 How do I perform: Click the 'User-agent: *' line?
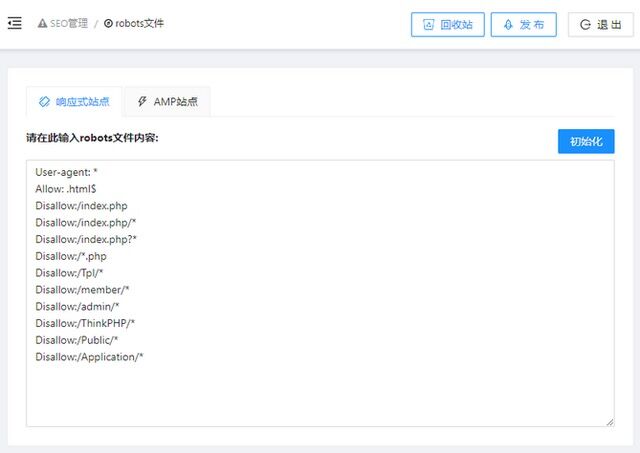pyautogui.click(x=66, y=172)
